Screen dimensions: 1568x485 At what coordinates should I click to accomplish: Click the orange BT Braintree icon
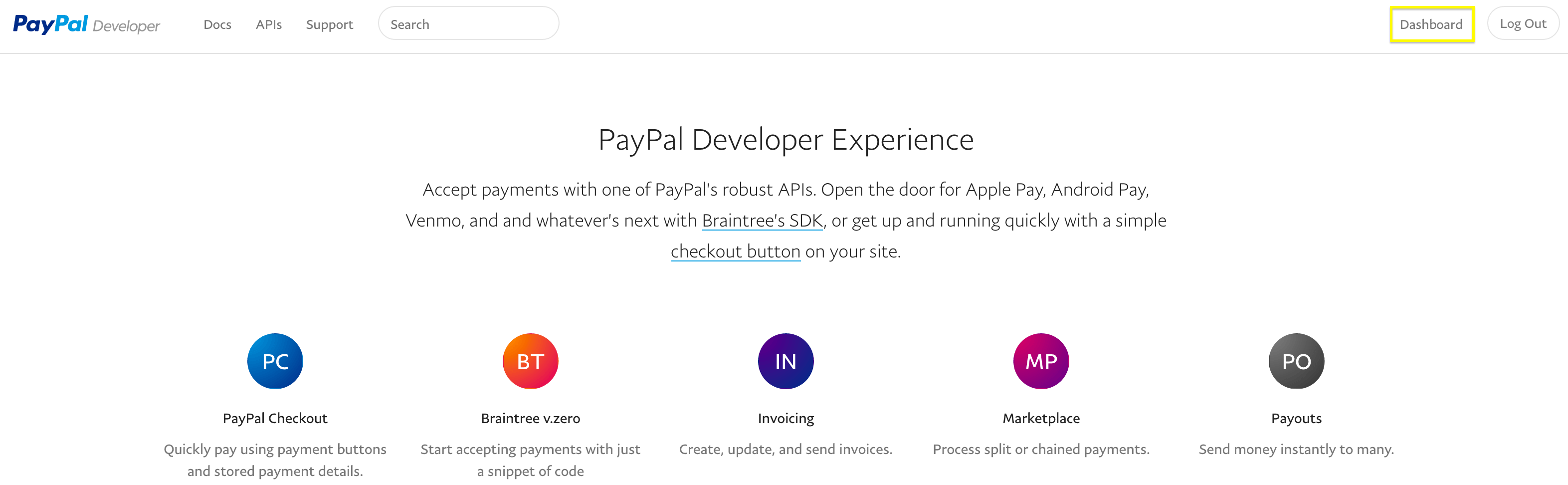click(530, 361)
